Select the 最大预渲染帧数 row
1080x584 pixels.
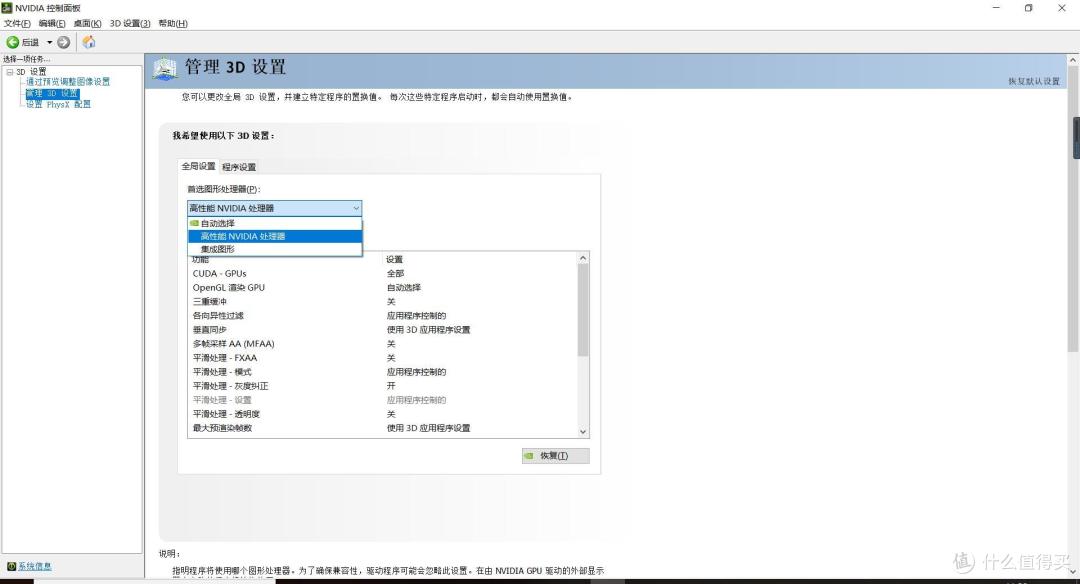383,428
